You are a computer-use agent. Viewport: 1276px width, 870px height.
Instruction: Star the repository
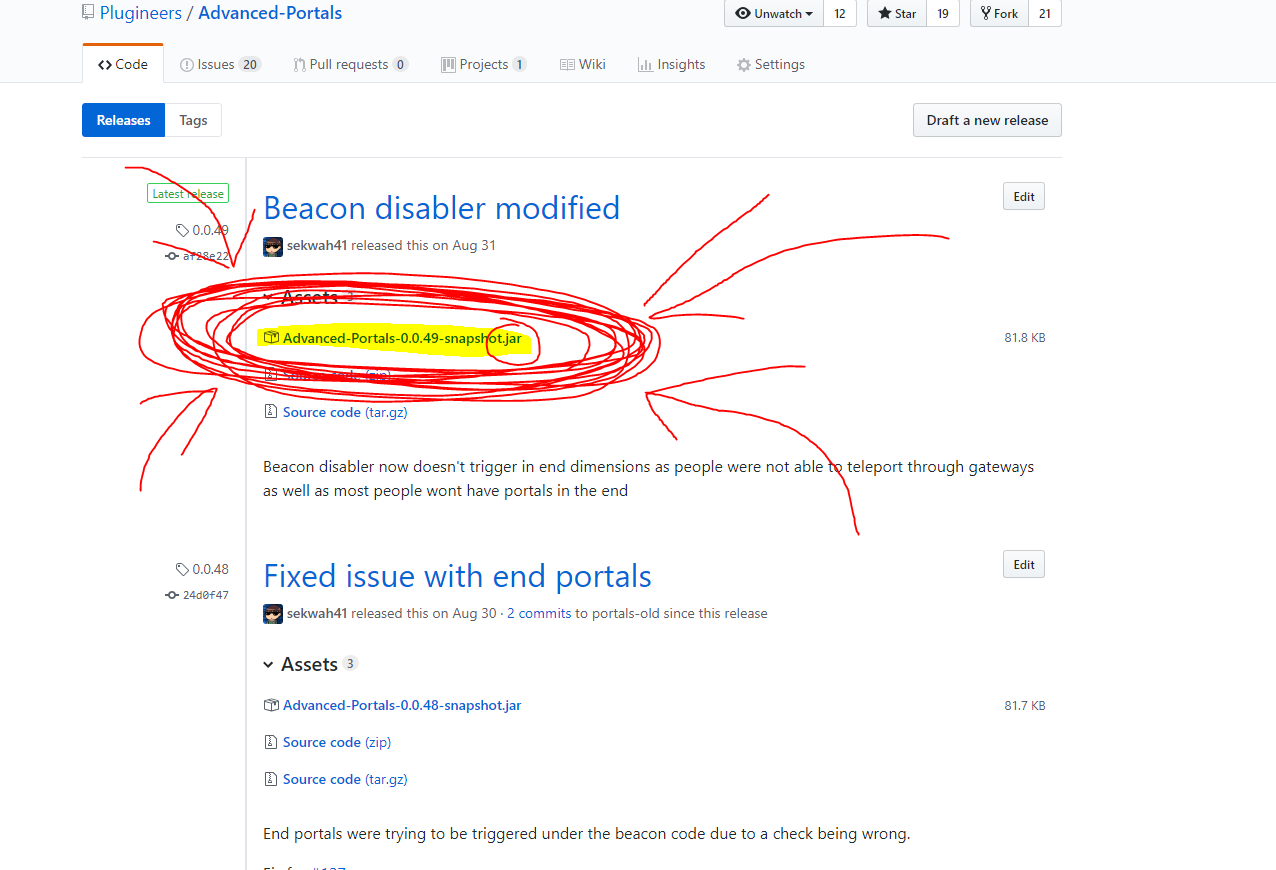[897, 13]
